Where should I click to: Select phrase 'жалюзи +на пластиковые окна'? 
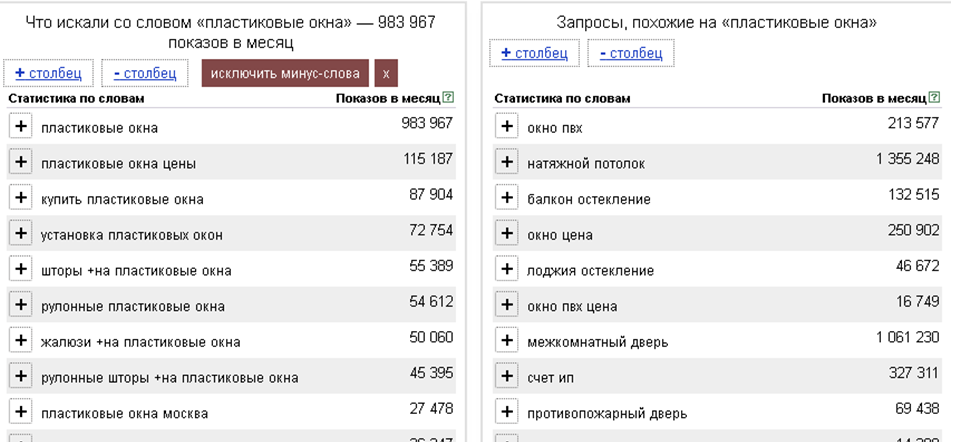click(x=140, y=342)
